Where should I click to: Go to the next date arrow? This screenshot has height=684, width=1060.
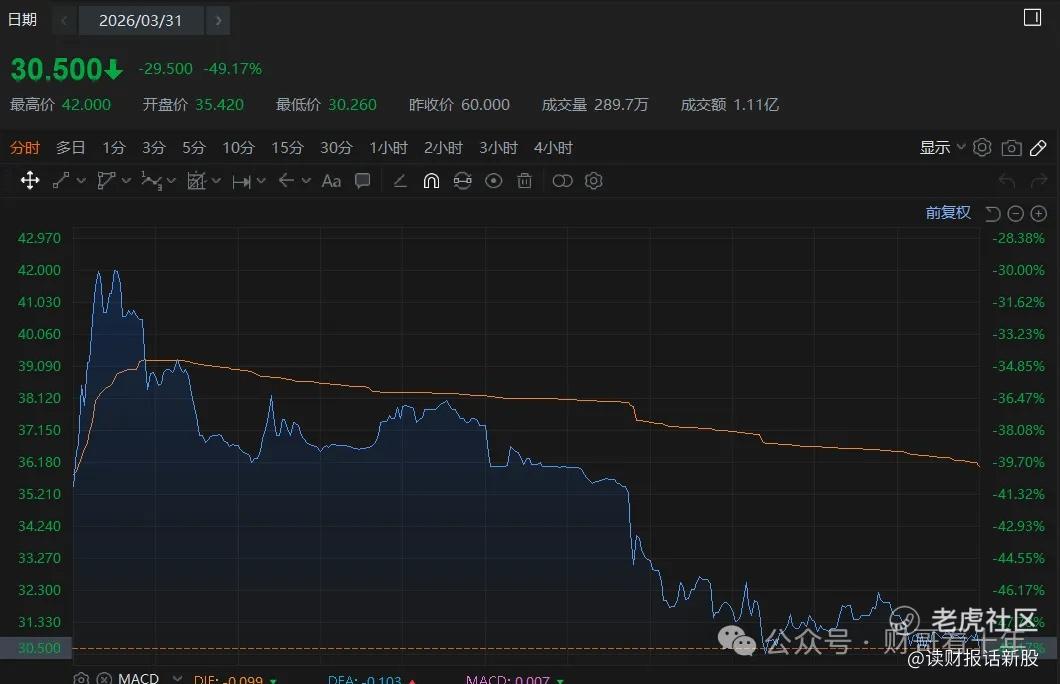point(218,20)
